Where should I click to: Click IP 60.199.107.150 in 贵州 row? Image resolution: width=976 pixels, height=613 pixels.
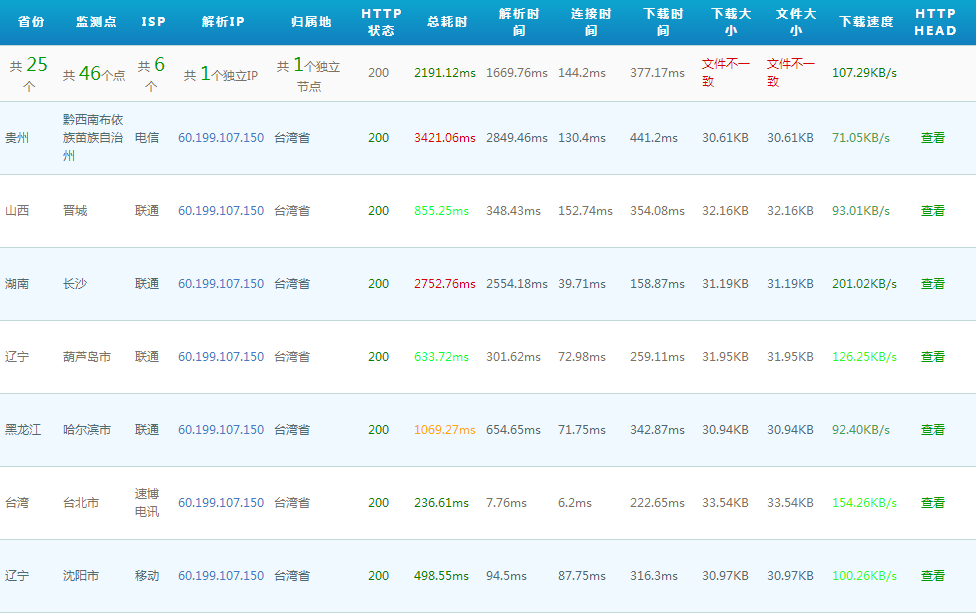[x=221, y=138]
